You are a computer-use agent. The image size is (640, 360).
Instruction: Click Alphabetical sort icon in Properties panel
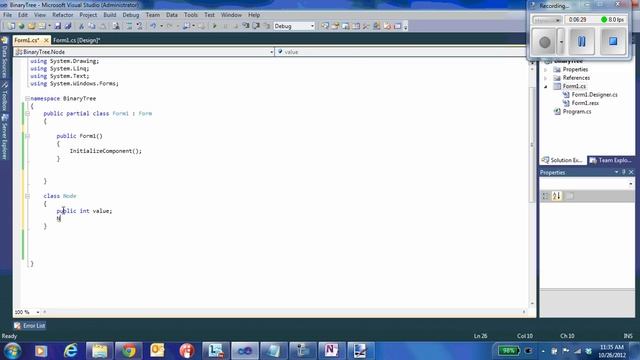pyautogui.click(x=557, y=196)
